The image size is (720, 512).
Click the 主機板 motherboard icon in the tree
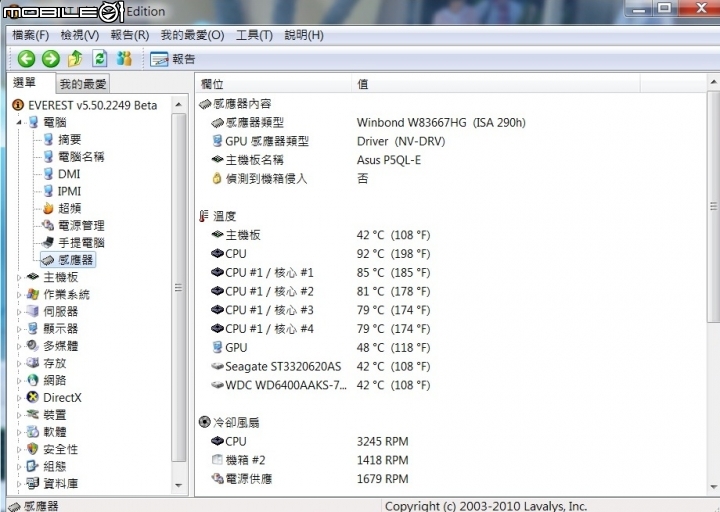coord(33,277)
